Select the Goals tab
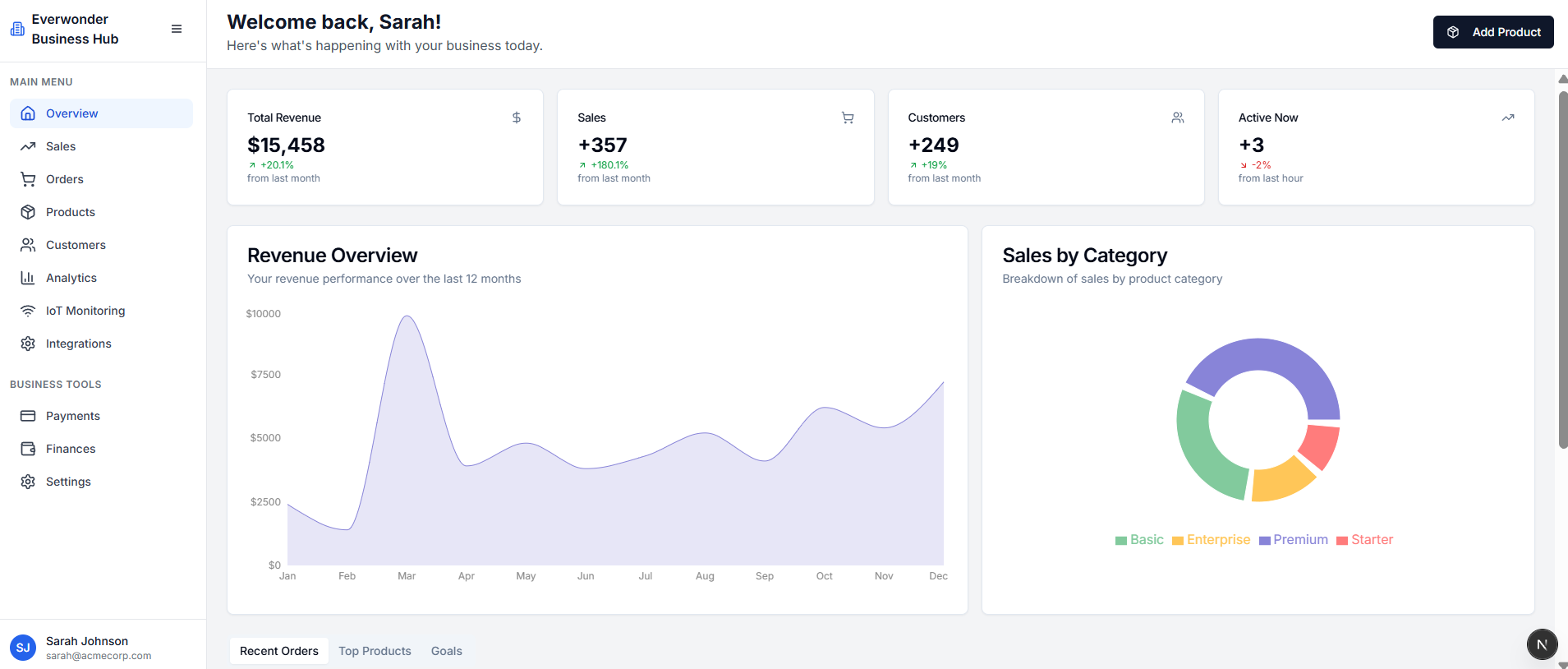The image size is (1568, 669). click(447, 651)
